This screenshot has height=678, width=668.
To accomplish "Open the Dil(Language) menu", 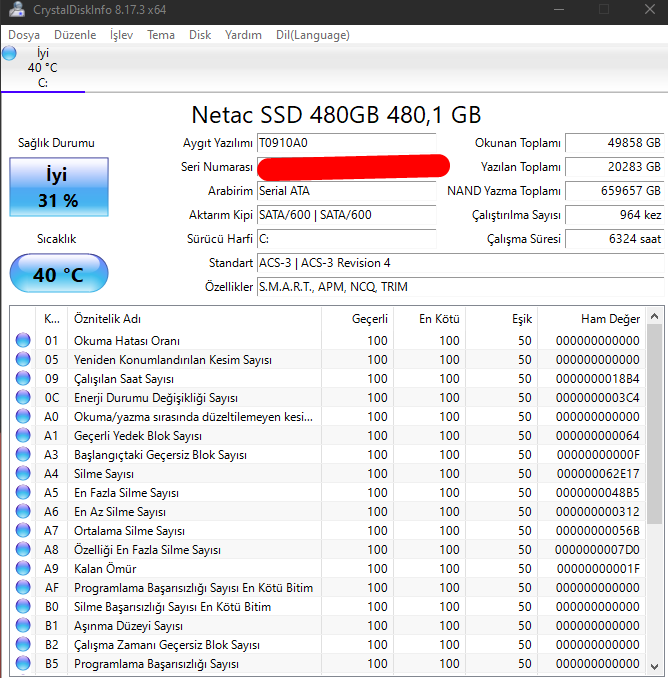I will [x=312, y=35].
